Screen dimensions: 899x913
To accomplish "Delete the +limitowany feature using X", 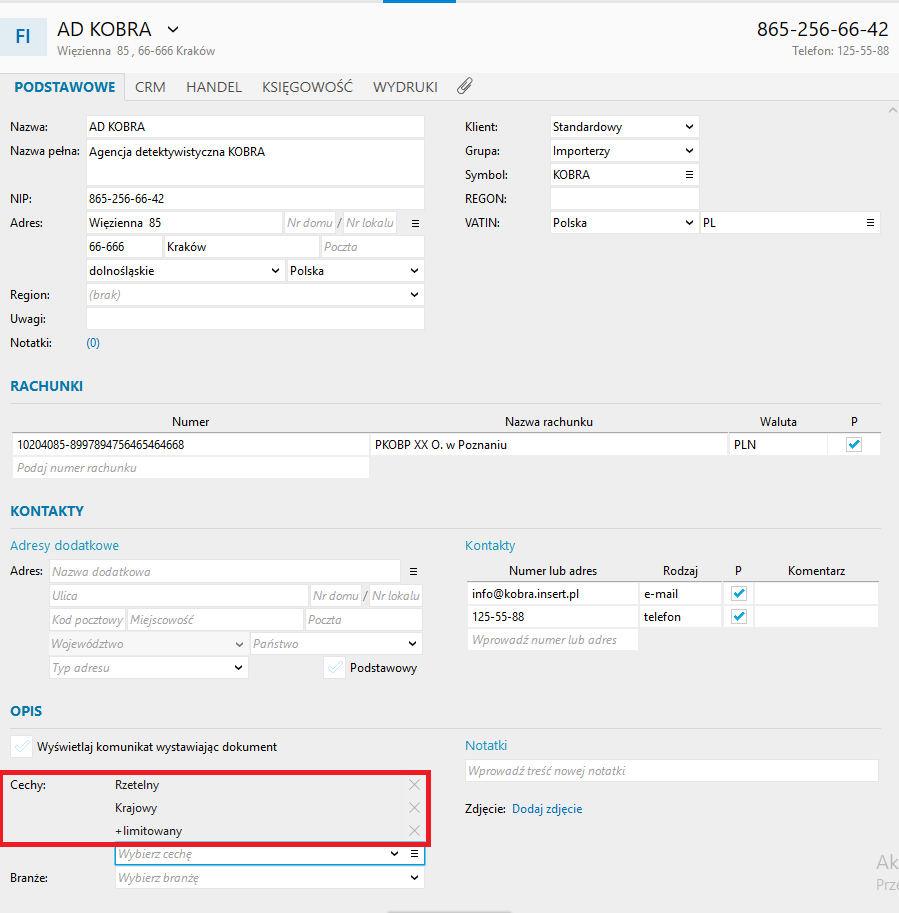I will (414, 831).
